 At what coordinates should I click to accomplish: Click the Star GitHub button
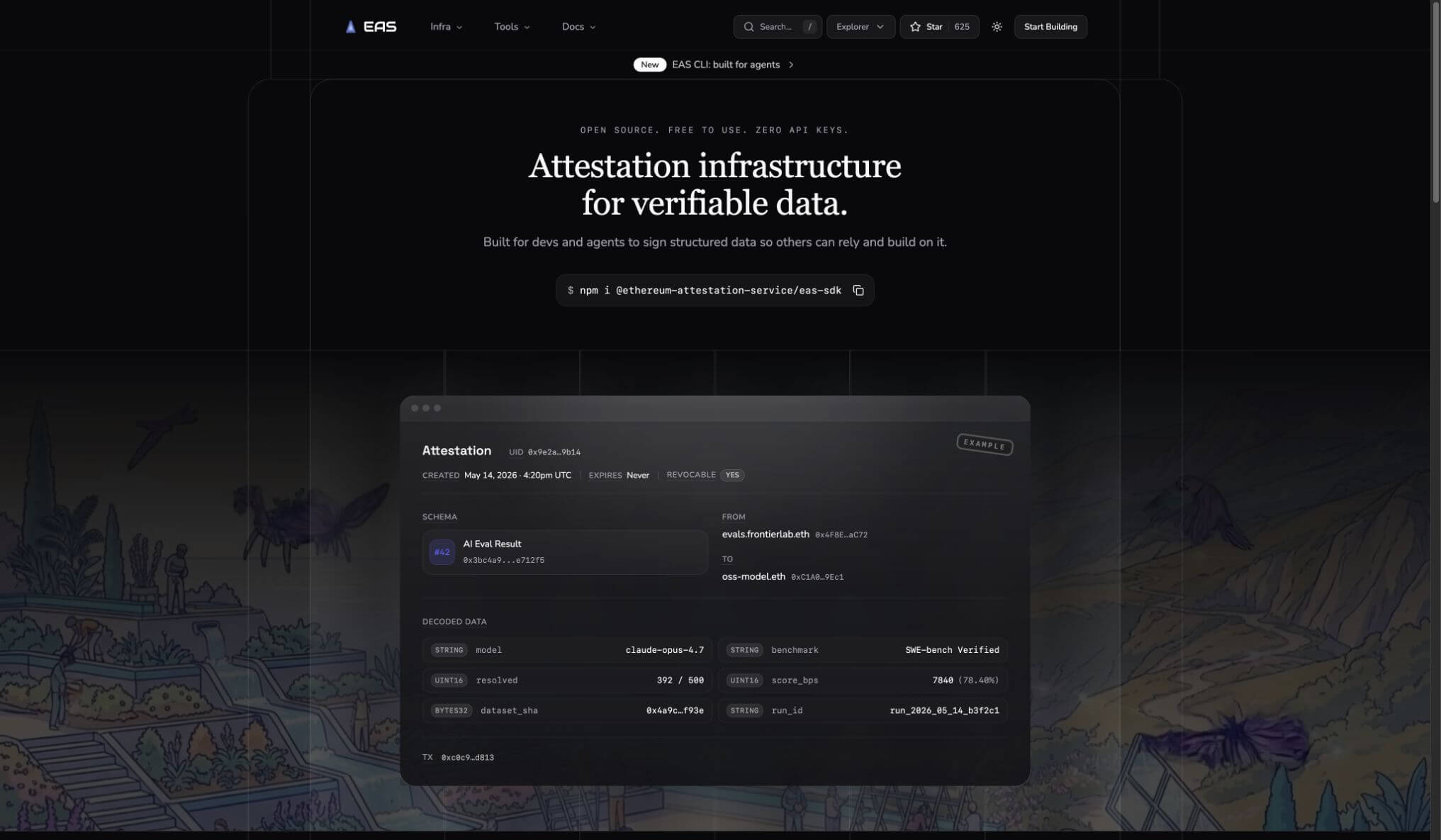[939, 27]
